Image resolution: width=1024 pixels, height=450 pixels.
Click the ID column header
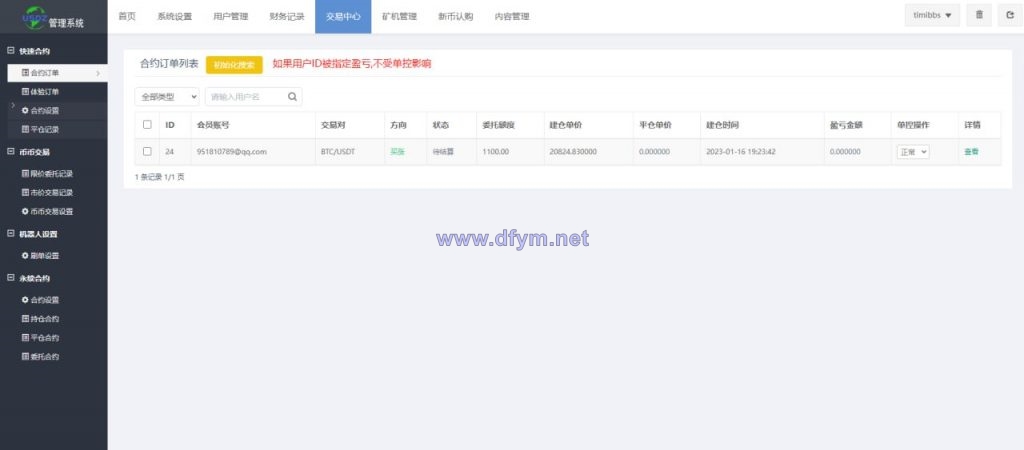[170, 125]
